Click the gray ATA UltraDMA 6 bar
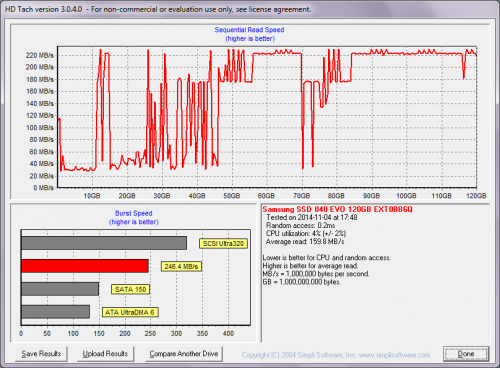The image size is (500, 368). [x=56, y=312]
